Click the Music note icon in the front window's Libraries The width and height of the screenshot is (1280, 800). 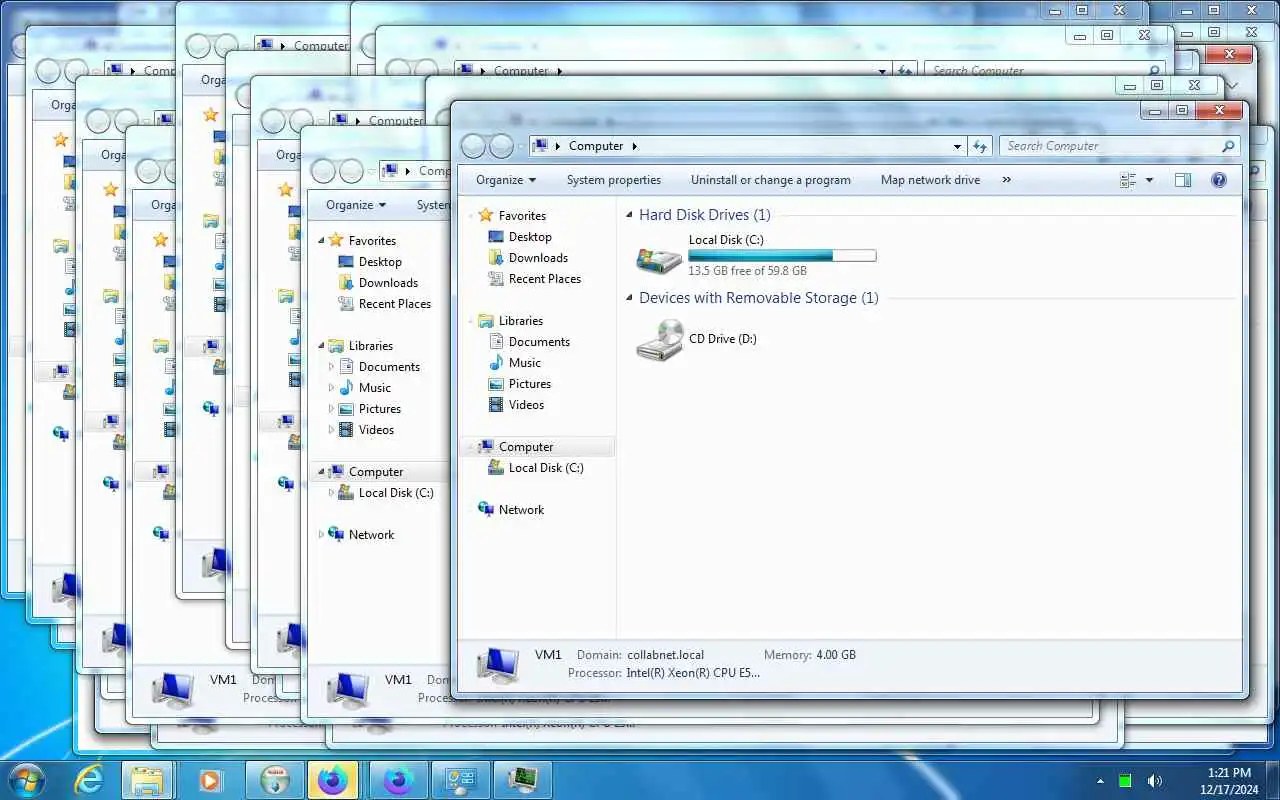click(x=496, y=363)
